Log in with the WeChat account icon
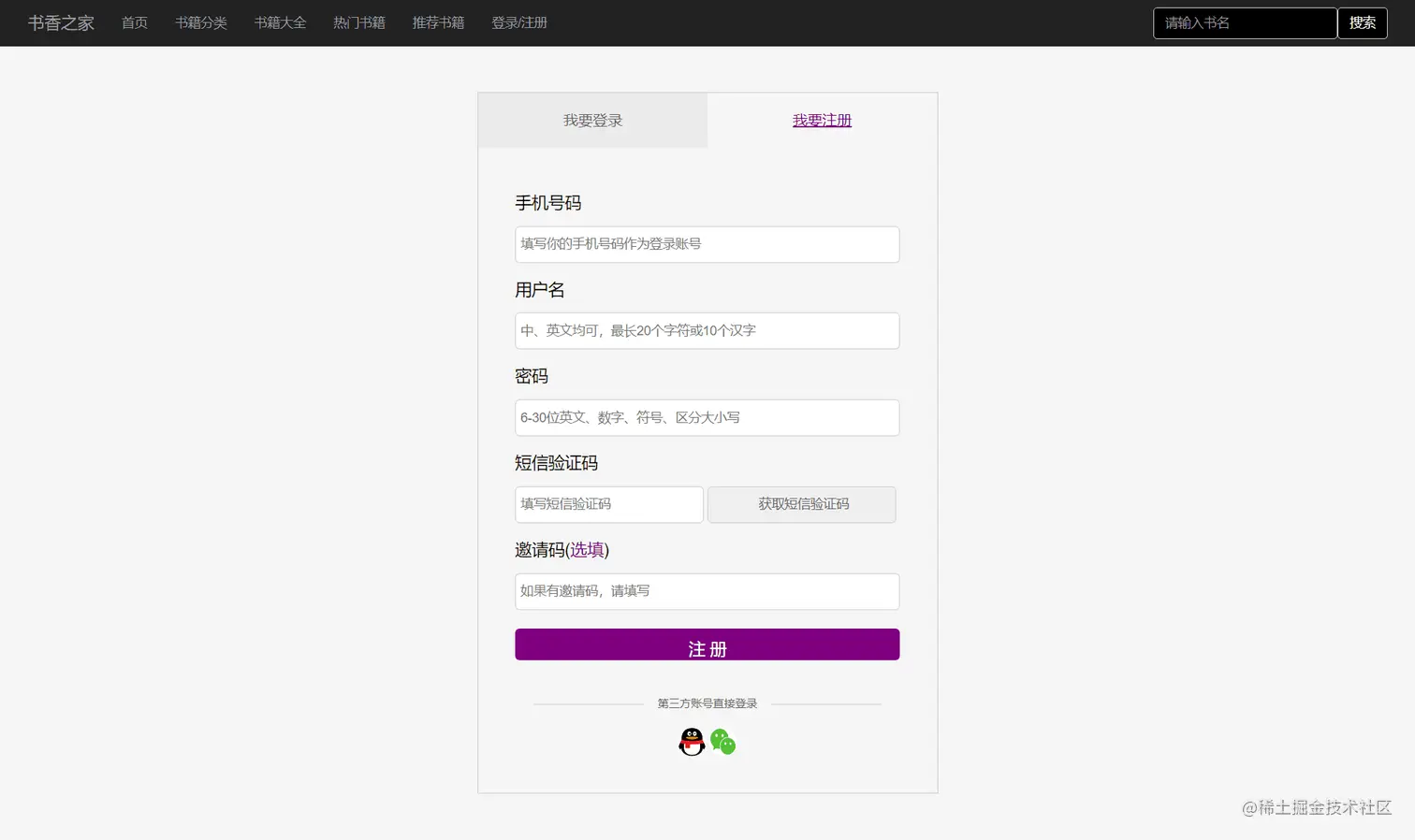Screen dimensions: 1415x840 [722, 743]
